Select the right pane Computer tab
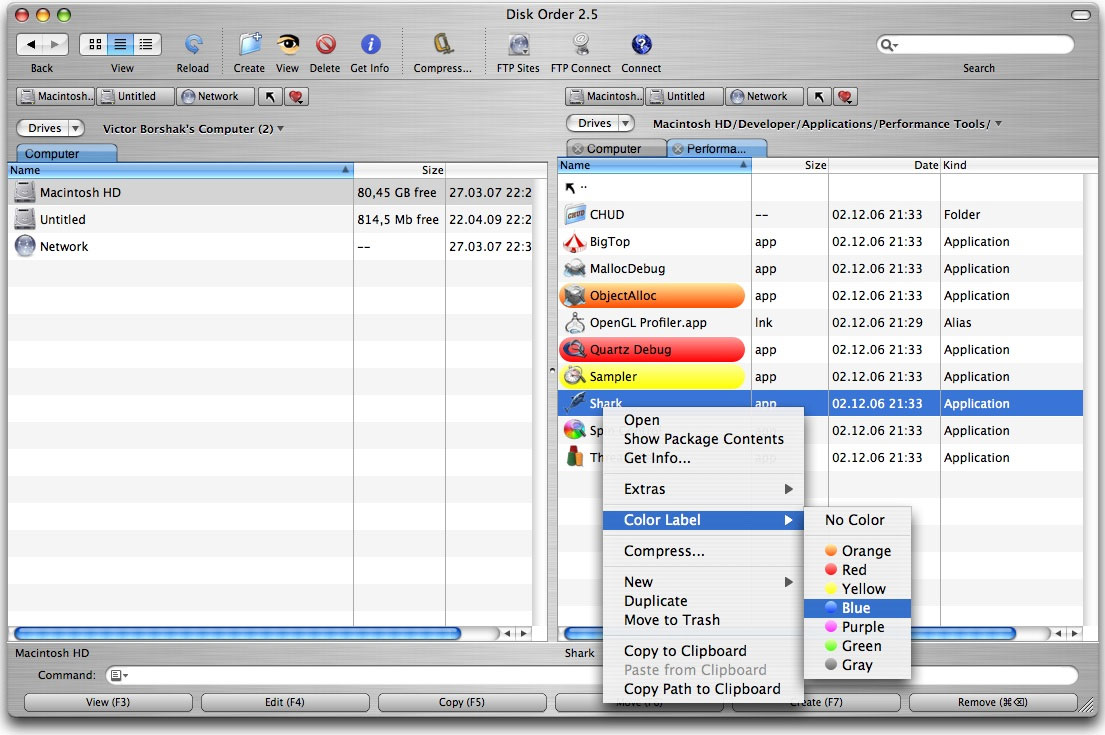The image size is (1105, 735). (x=615, y=149)
